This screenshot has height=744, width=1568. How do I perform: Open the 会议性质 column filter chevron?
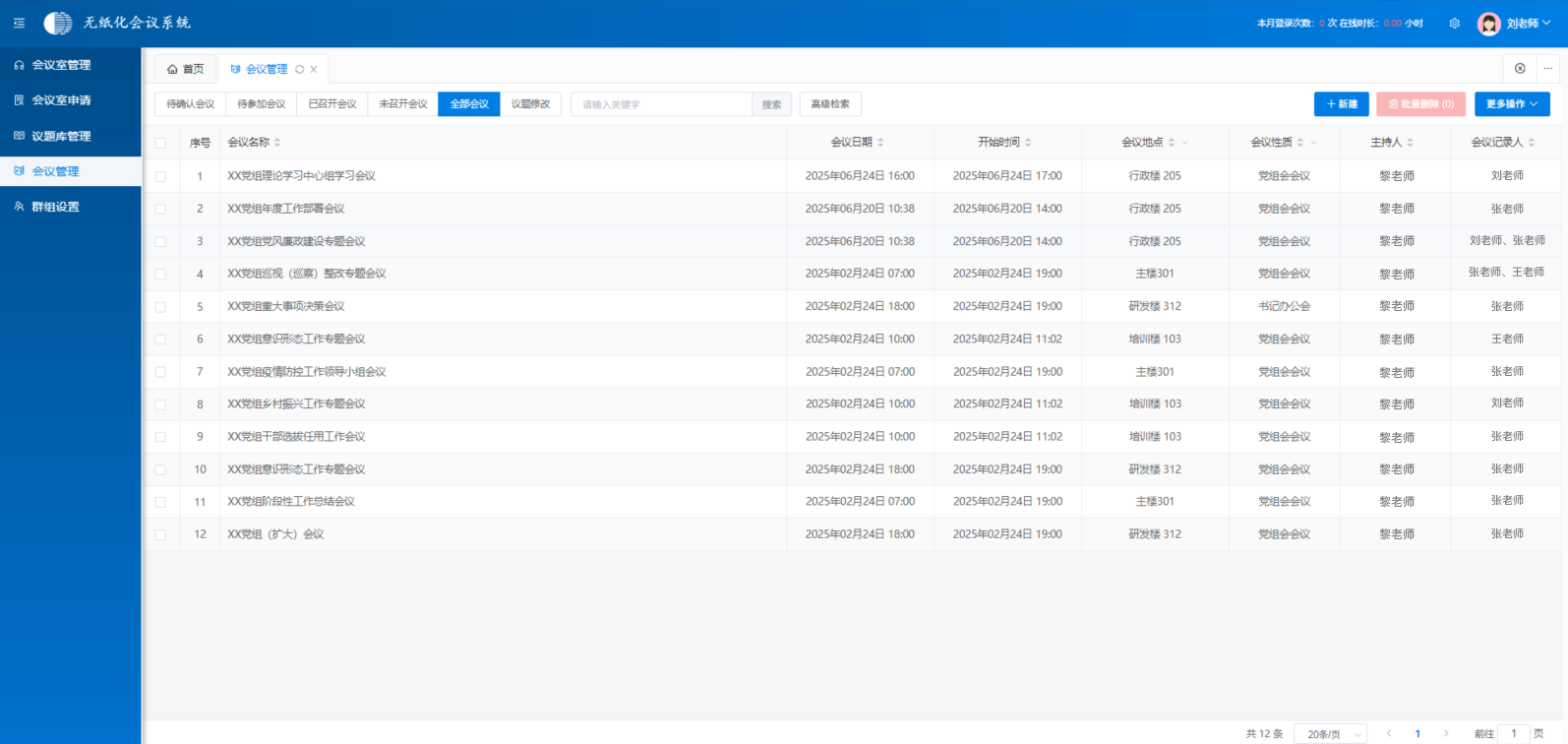tap(1313, 143)
